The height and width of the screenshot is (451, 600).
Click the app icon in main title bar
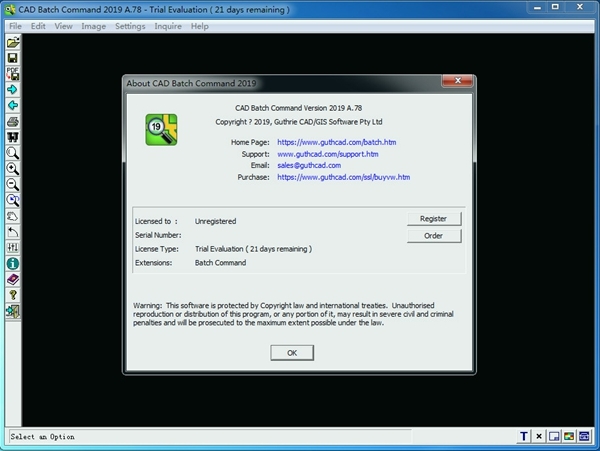pyautogui.click(x=10, y=9)
